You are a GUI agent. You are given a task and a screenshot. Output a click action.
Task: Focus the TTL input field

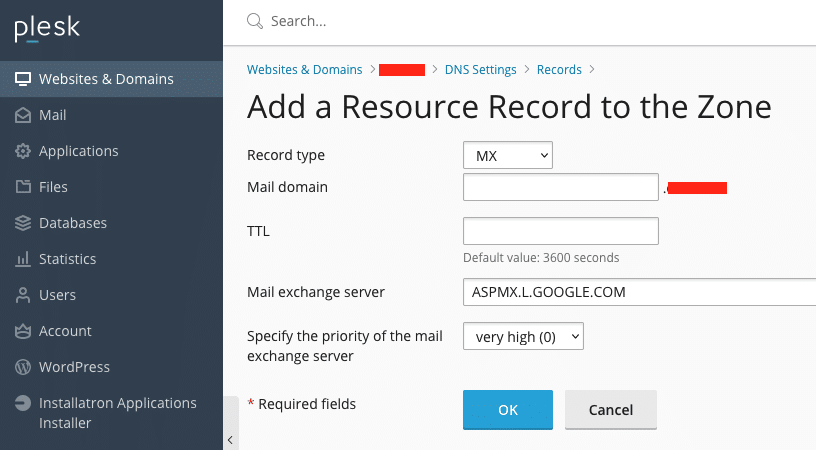[560, 231]
